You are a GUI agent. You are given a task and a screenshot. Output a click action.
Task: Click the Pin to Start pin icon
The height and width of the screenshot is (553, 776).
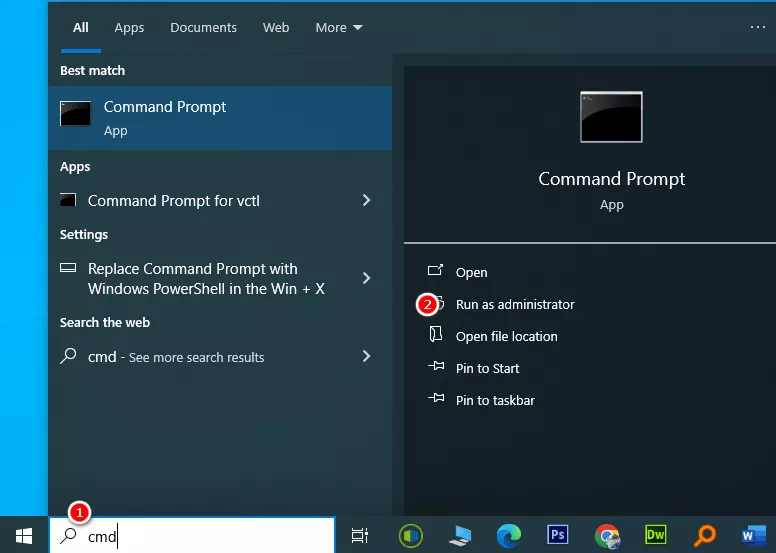[x=436, y=366]
